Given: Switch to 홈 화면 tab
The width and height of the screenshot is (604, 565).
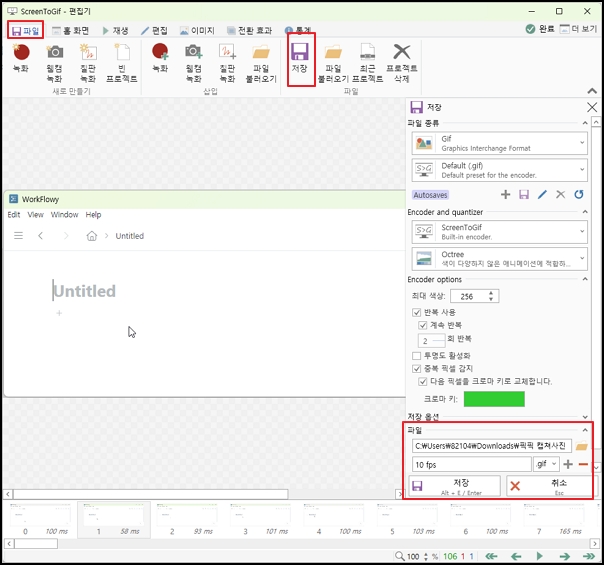Looking at the screenshot, I should [x=70, y=30].
